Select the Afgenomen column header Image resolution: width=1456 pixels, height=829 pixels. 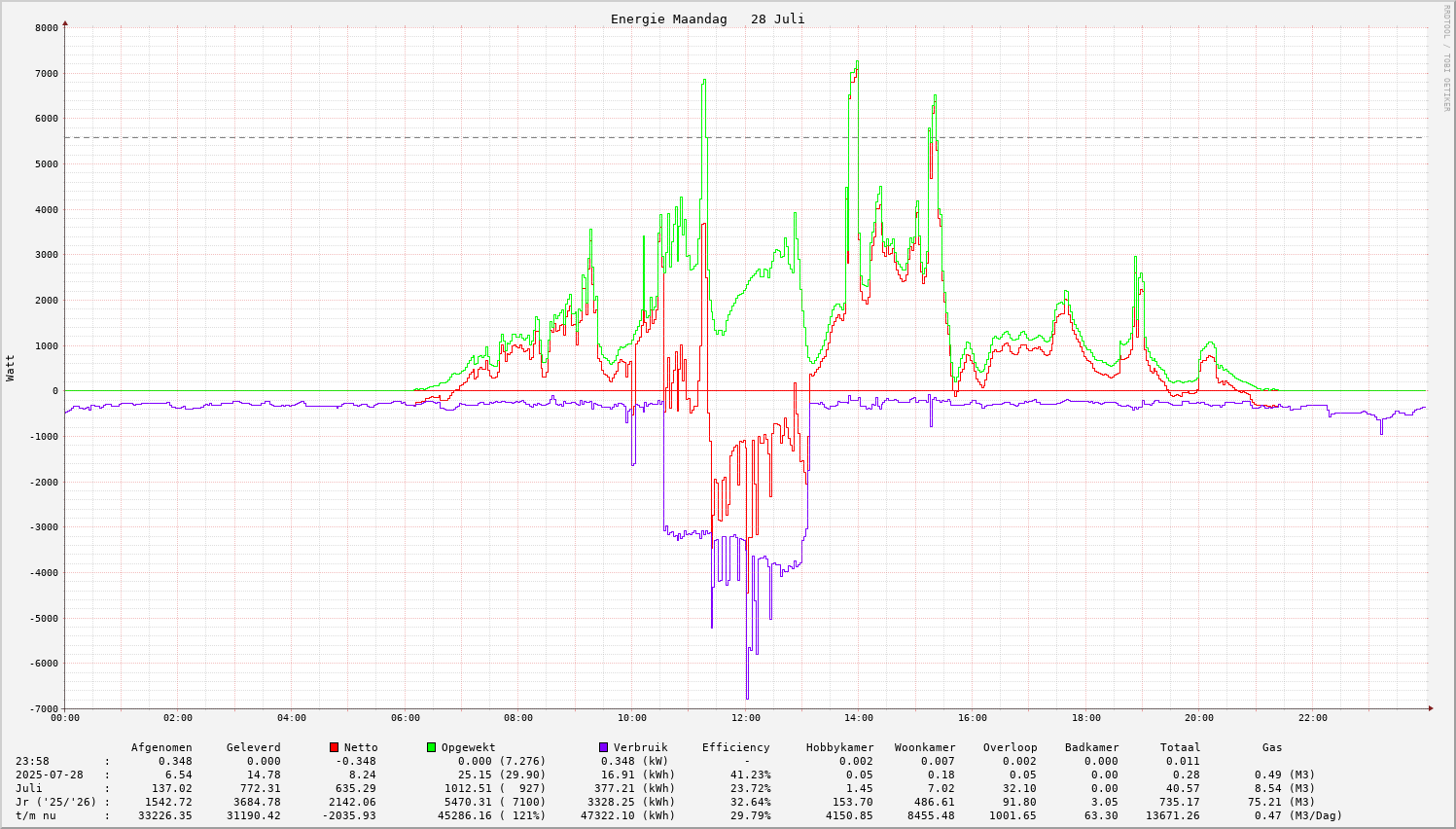point(161,747)
